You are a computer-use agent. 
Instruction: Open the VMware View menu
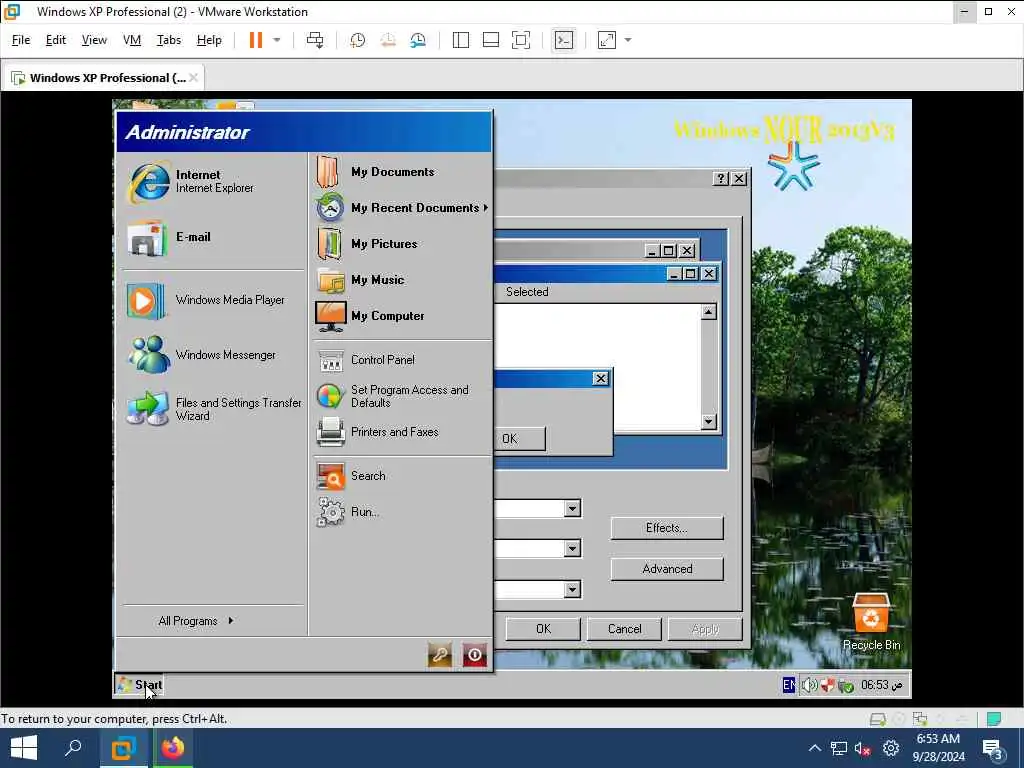(94, 40)
